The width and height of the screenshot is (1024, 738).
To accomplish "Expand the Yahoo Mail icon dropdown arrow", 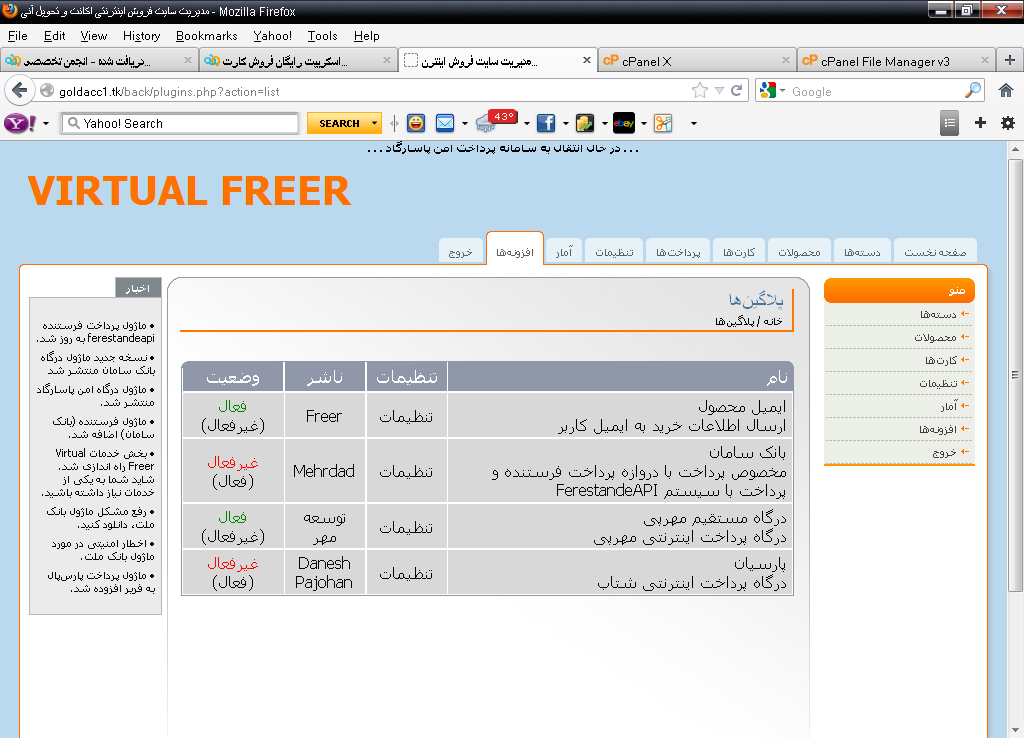I will (x=464, y=123).
